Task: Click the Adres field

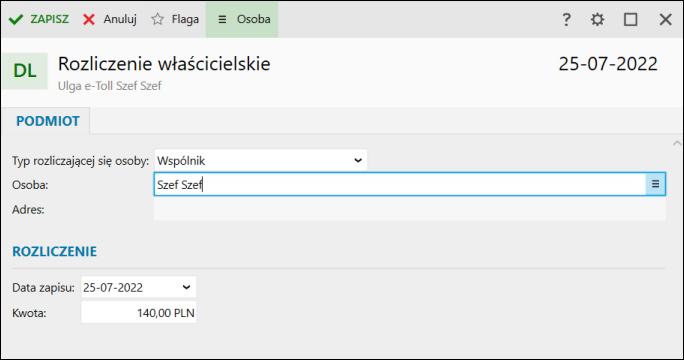Action: pos(410,209)
